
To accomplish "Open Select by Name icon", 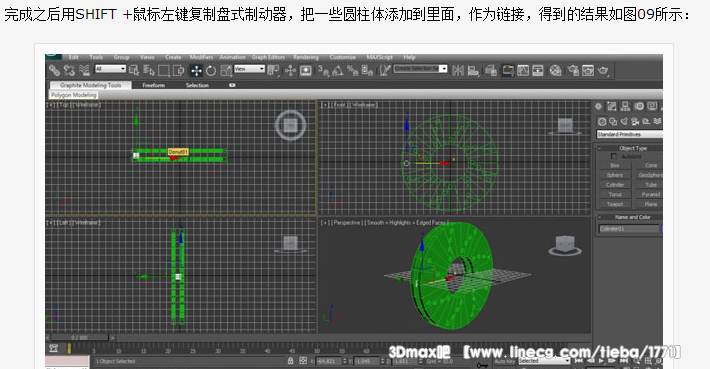I will [149, 70].
